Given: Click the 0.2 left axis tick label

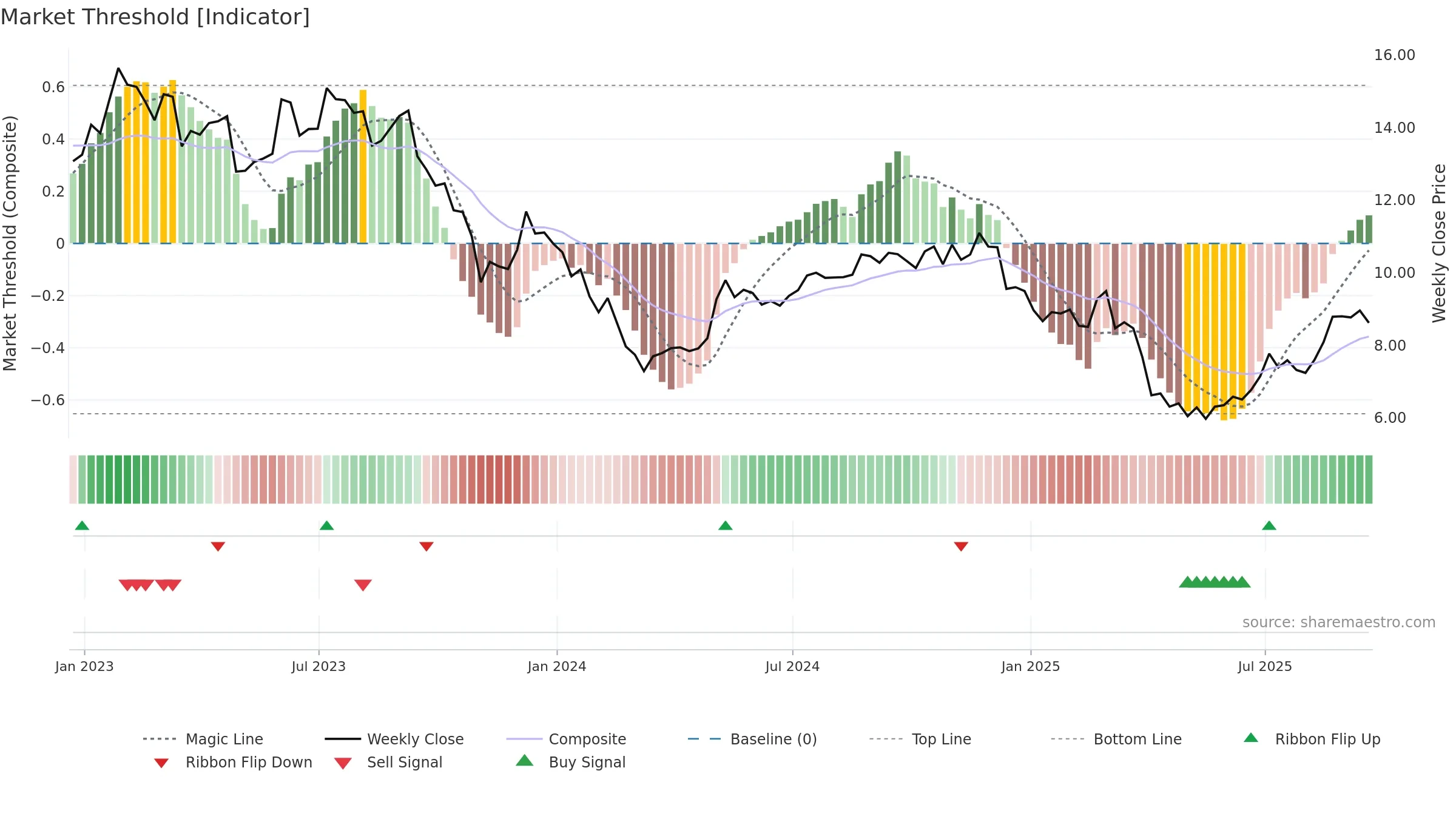Looking at the screenshot, I should click(53, 192).
